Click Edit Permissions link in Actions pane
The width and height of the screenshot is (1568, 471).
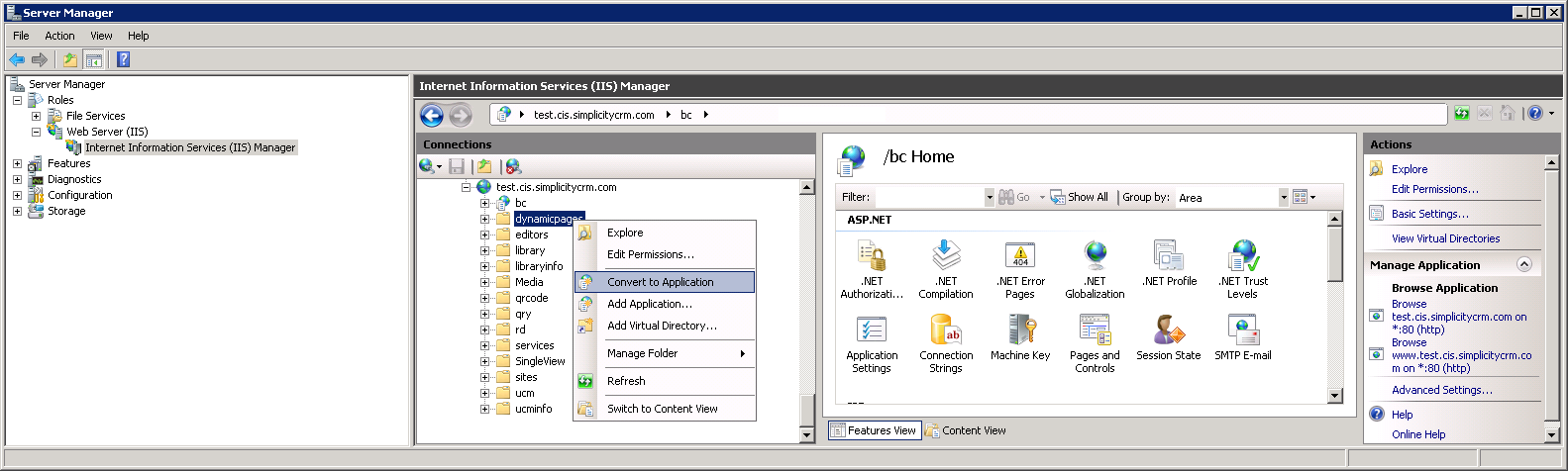(1434, 189)
